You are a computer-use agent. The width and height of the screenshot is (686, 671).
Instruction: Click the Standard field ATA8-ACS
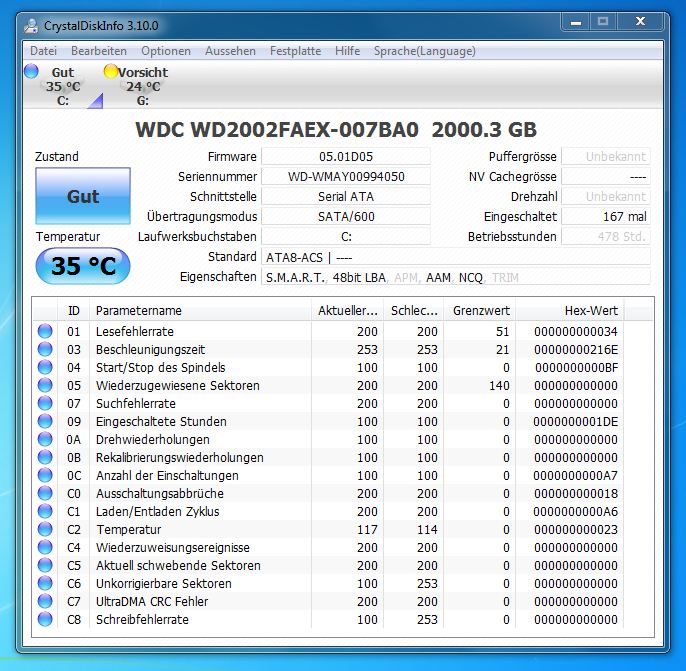tap(455, 257)
